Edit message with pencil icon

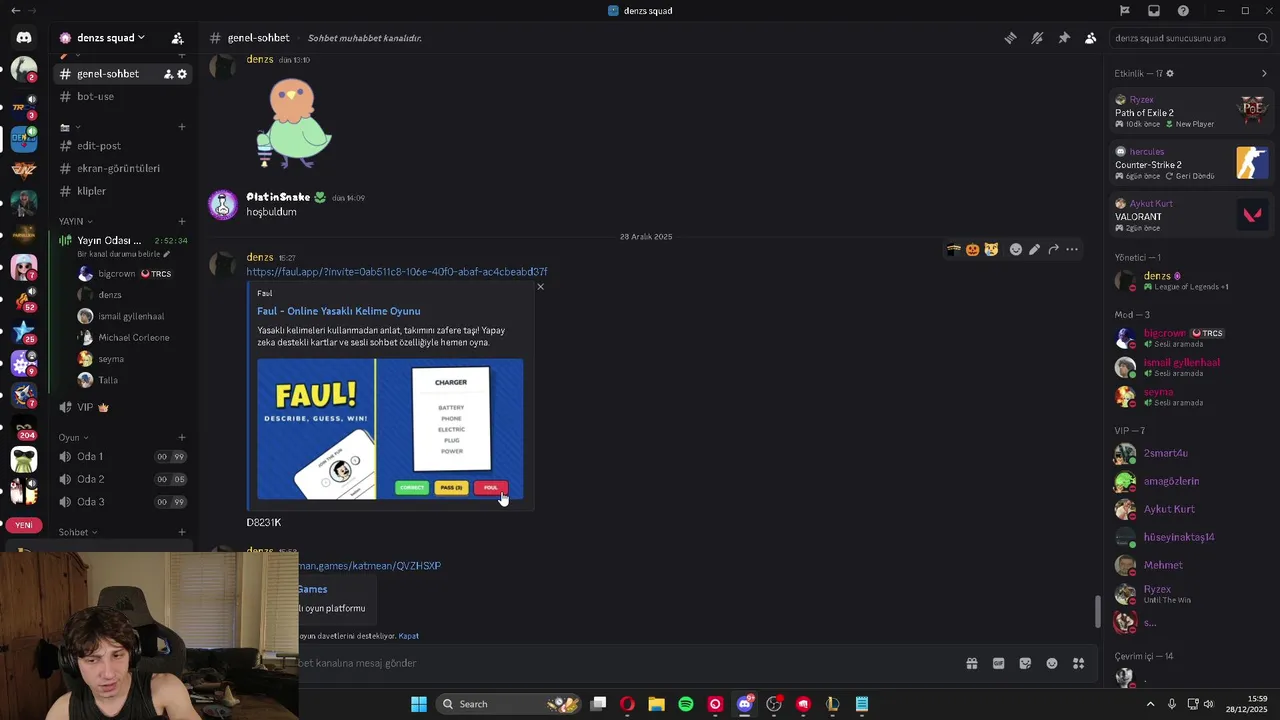(1034, 249)
